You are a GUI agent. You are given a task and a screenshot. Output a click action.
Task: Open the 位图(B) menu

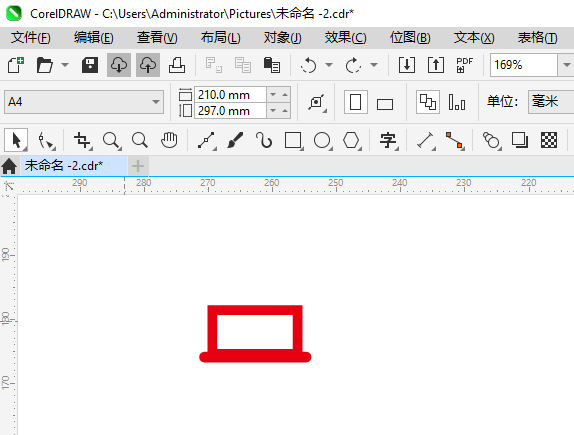point(410,38)
